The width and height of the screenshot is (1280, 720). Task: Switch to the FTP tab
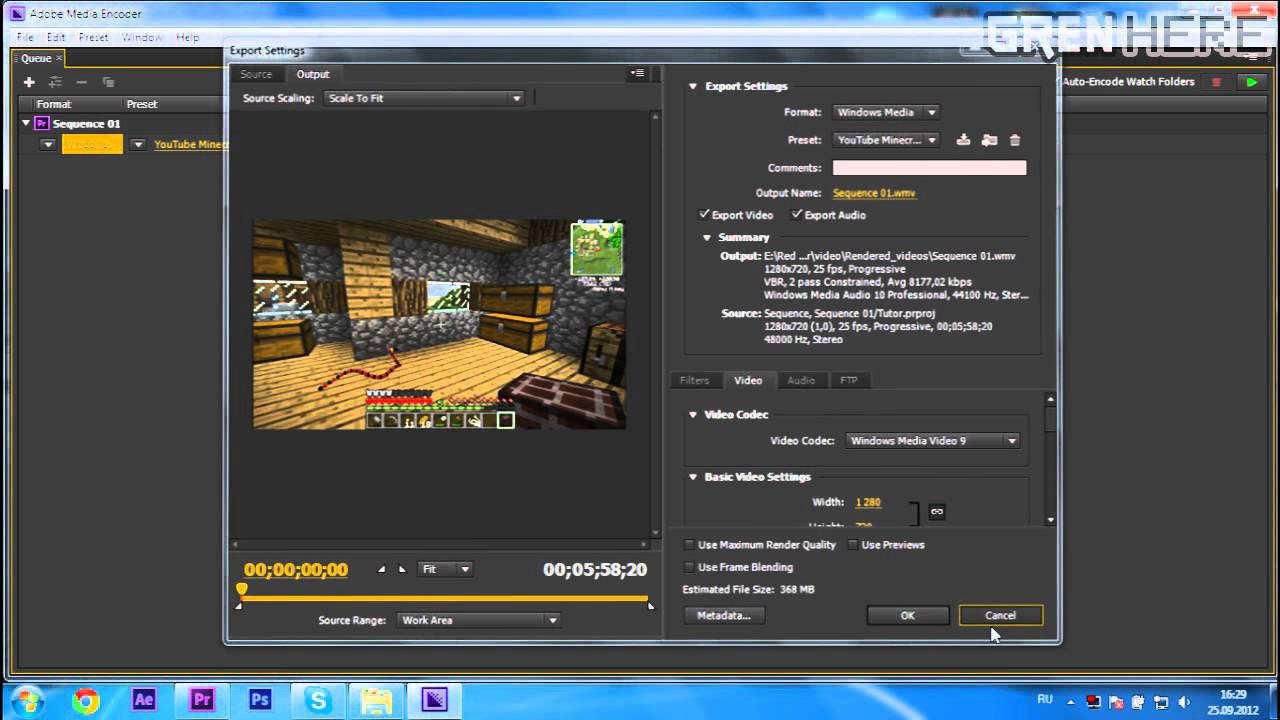coord(849,380)
